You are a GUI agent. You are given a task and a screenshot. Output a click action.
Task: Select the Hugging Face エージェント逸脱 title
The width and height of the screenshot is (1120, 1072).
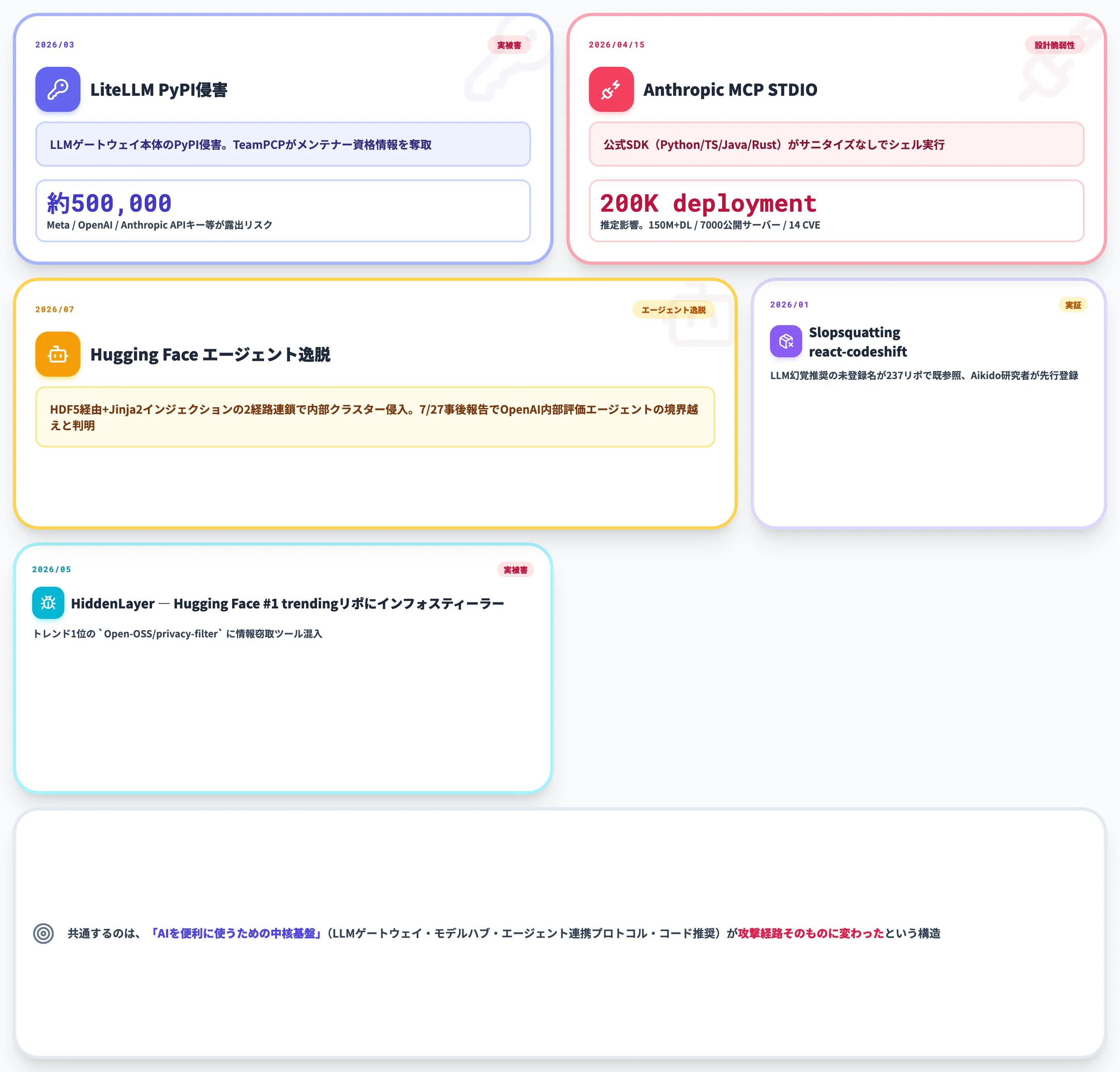(x=210, y=354)
